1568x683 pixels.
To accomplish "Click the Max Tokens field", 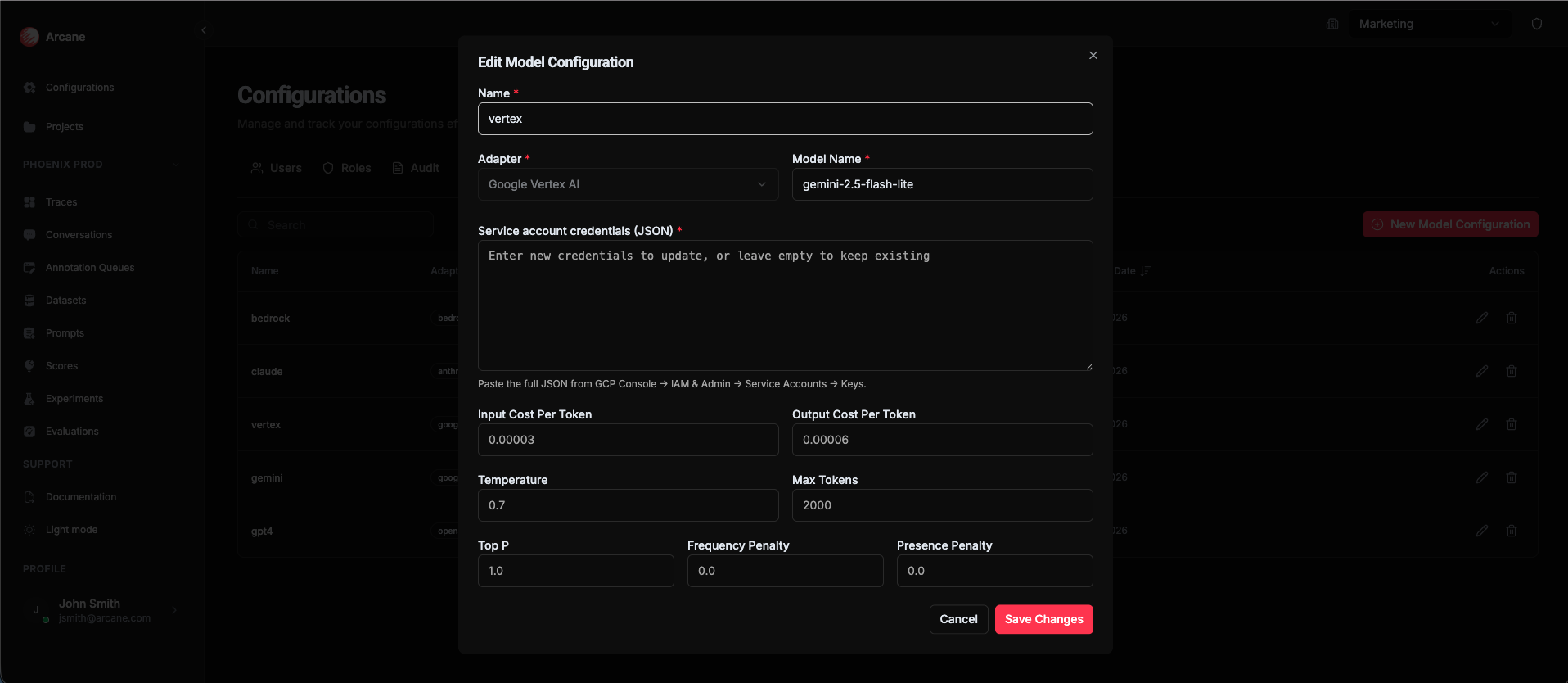I will (x=942, y=505).
